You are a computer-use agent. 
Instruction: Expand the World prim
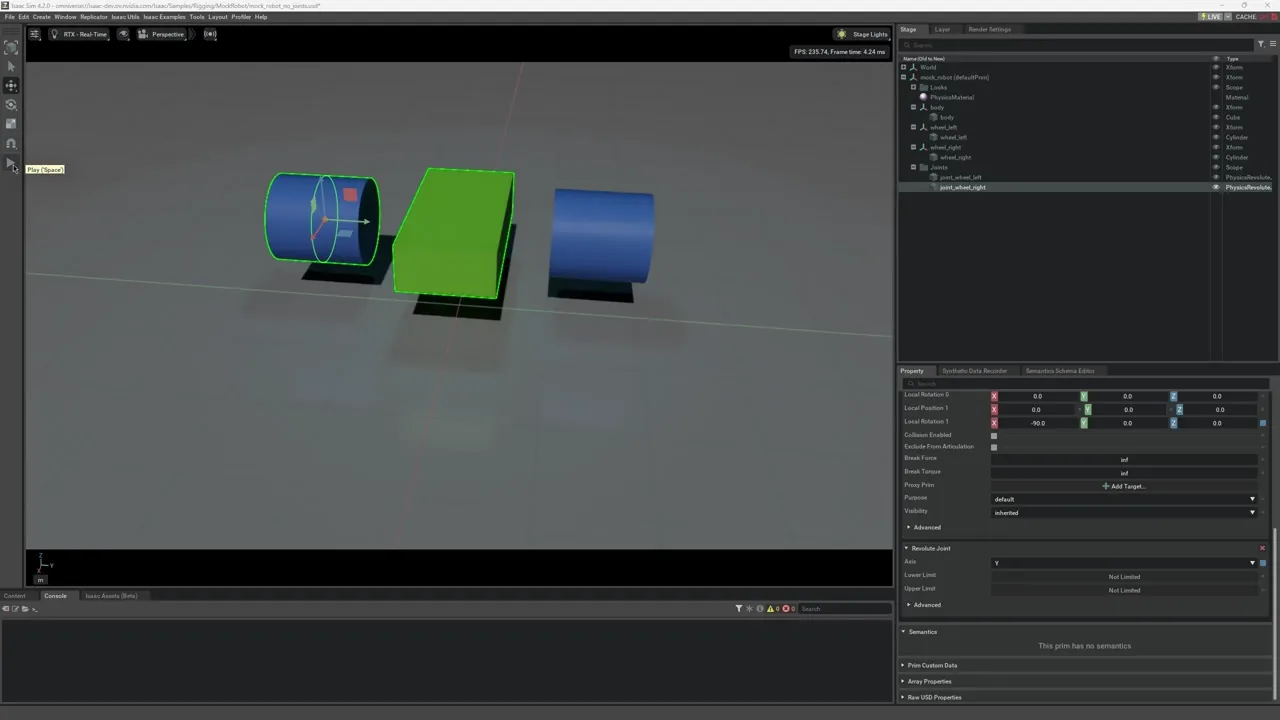904,67
